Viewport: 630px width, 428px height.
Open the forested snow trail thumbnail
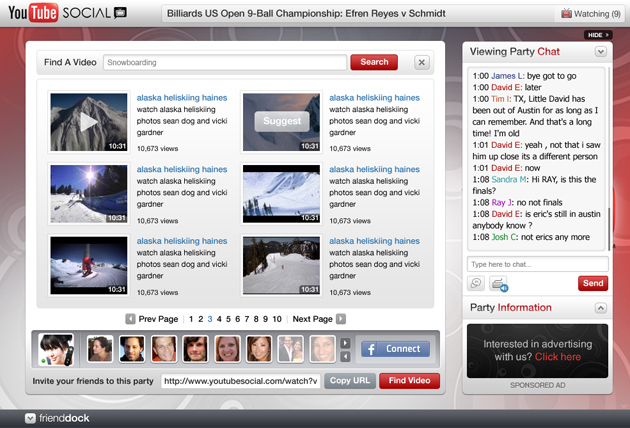(x=281, y=265)
